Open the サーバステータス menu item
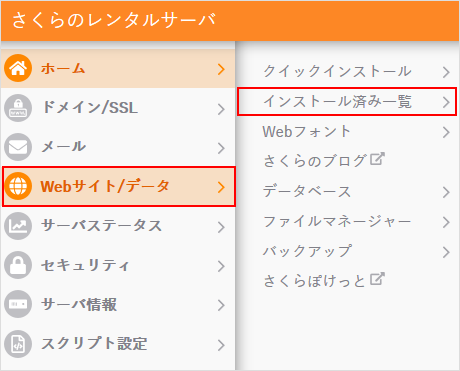The height and width of the screenshot is (371, 460). pyautogui.click(x=118, y=226)
